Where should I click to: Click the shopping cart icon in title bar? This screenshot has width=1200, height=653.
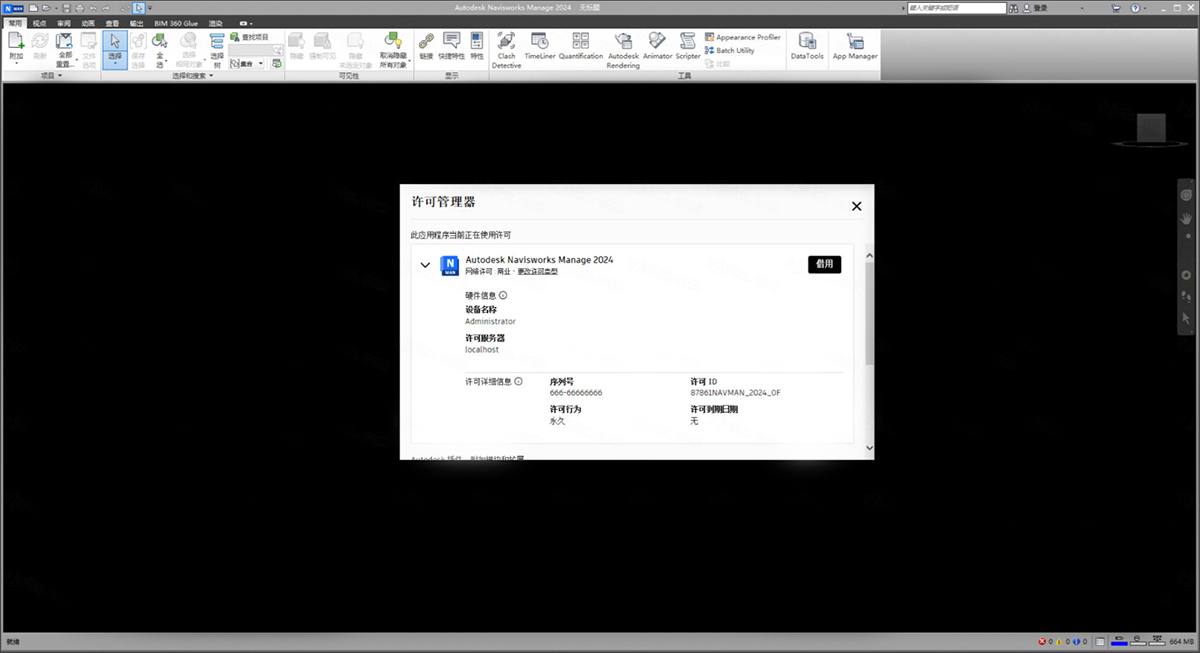(x=1115, y=8)
